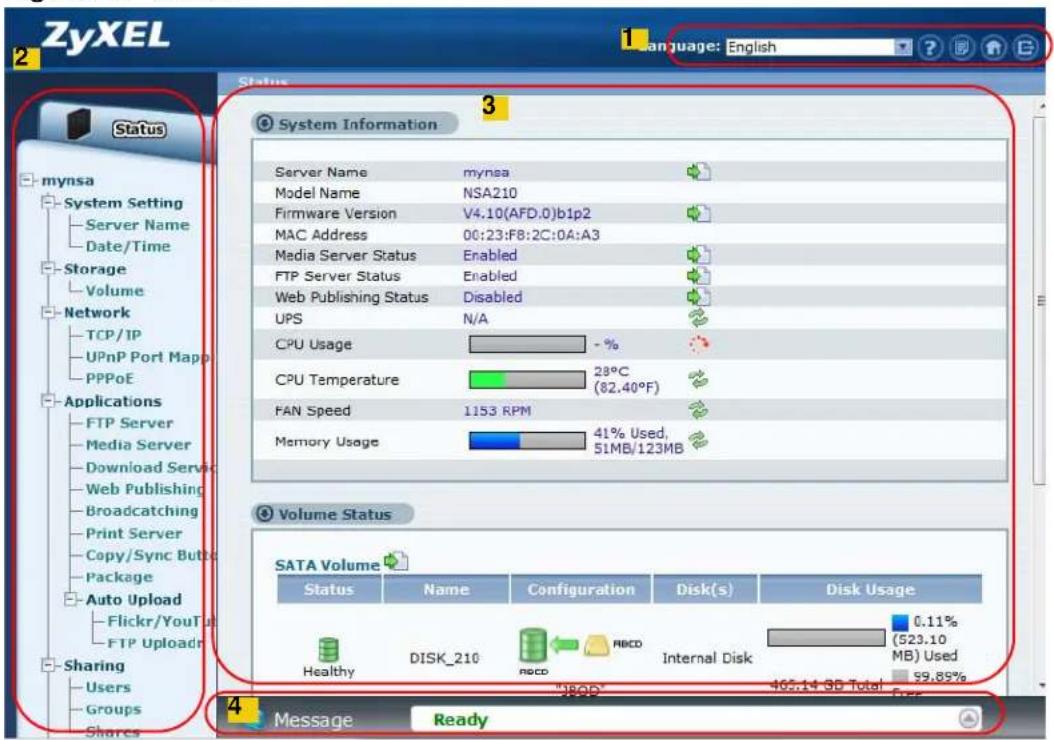Click the edit icon beside Server Name
The width and height of the screenshot is (1054, 740).
[x=698, y=172]
